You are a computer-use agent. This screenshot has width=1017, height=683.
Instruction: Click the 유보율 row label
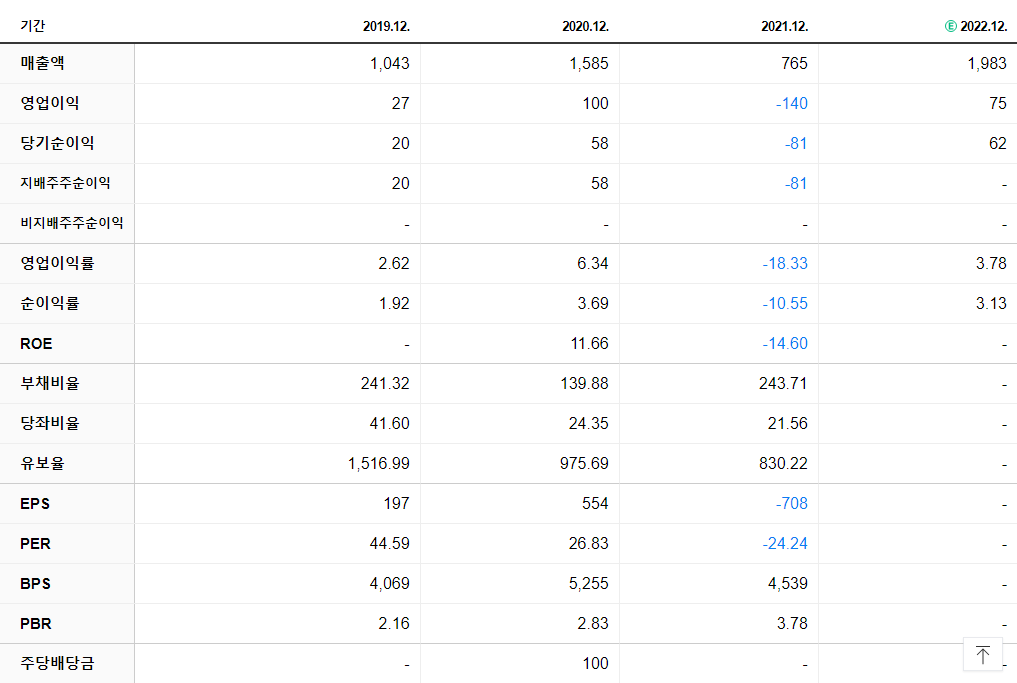tap(42, 463)
